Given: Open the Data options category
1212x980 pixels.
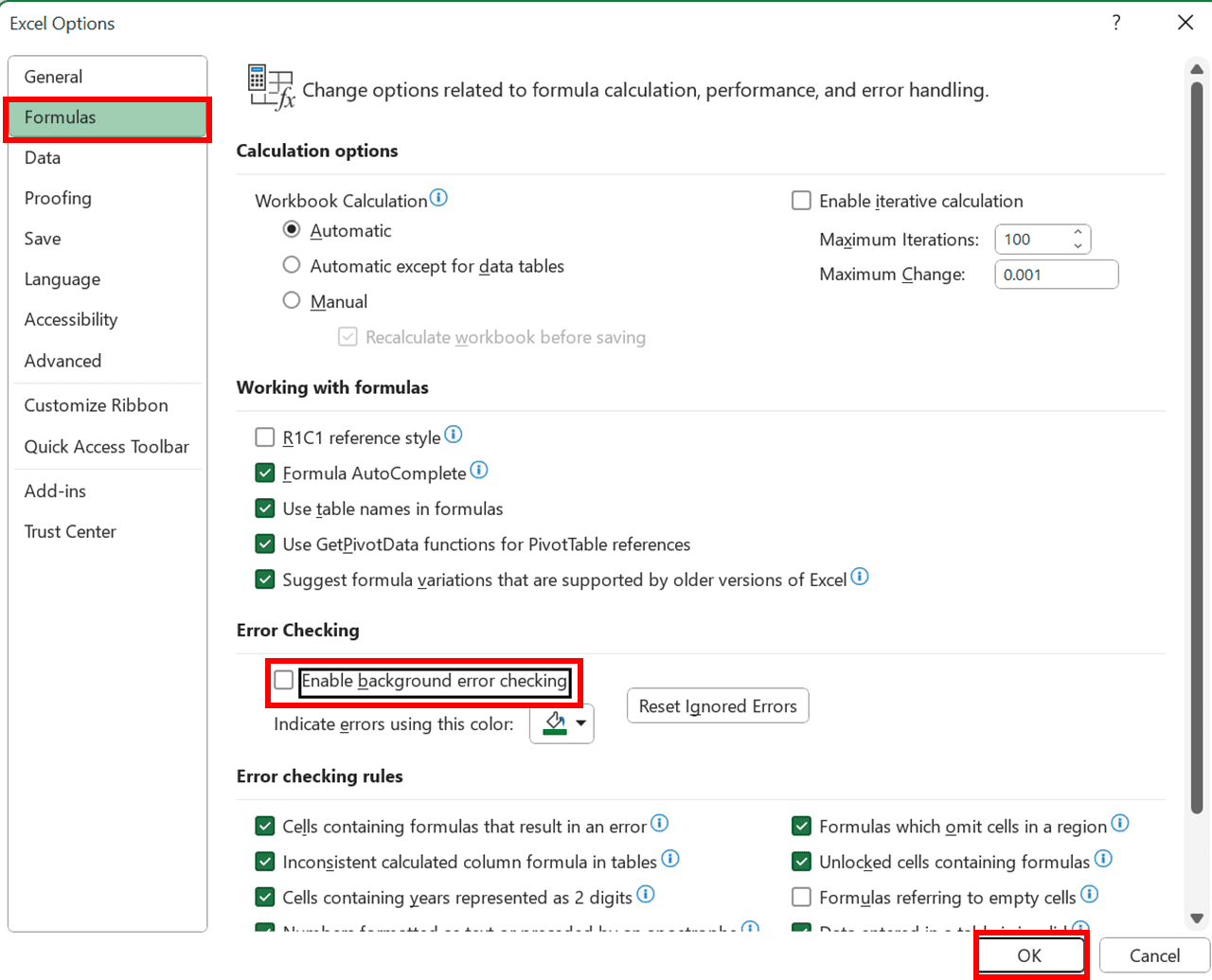Looking at the screenshot, I should click(x=107, y=158).
